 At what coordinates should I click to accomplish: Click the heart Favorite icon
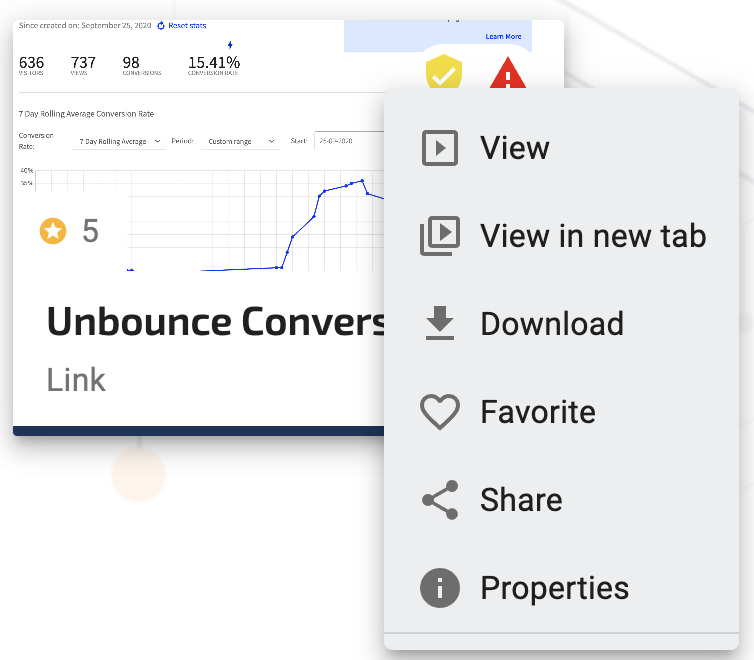tap(440, 412)
